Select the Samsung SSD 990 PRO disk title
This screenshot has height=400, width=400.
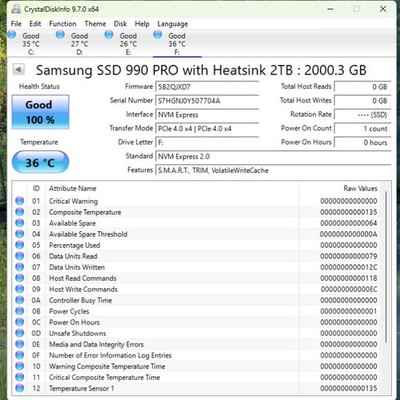click(201, 70)
